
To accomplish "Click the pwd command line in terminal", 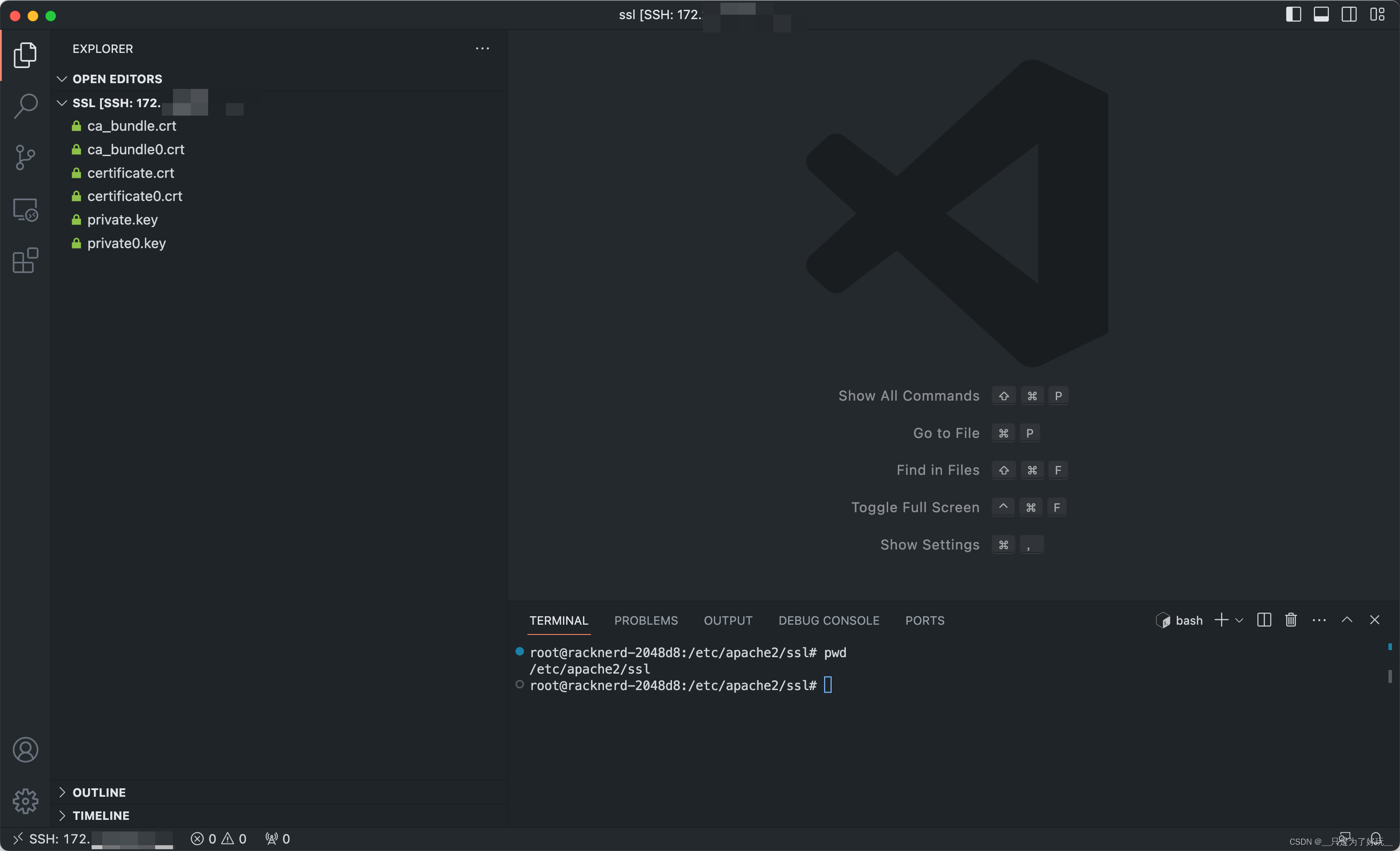I will pyautogui.click(x=688, y=653).
